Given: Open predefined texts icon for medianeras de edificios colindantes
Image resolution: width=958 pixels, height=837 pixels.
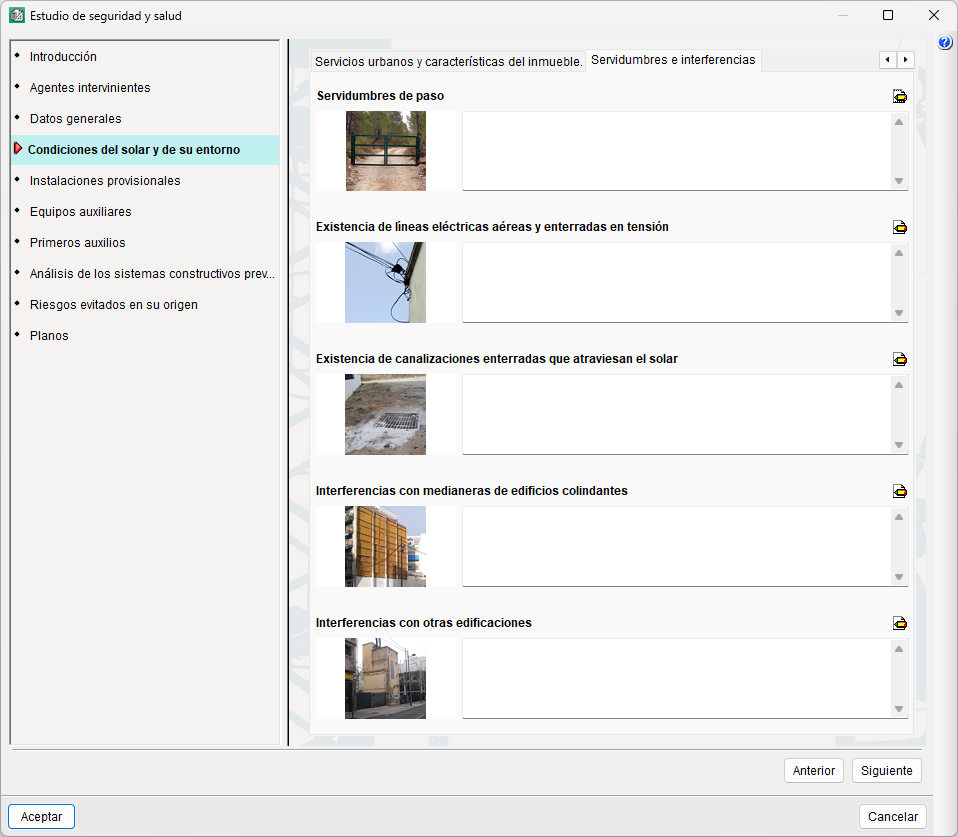Looking at the screenshot, I should tap(899, 491).
